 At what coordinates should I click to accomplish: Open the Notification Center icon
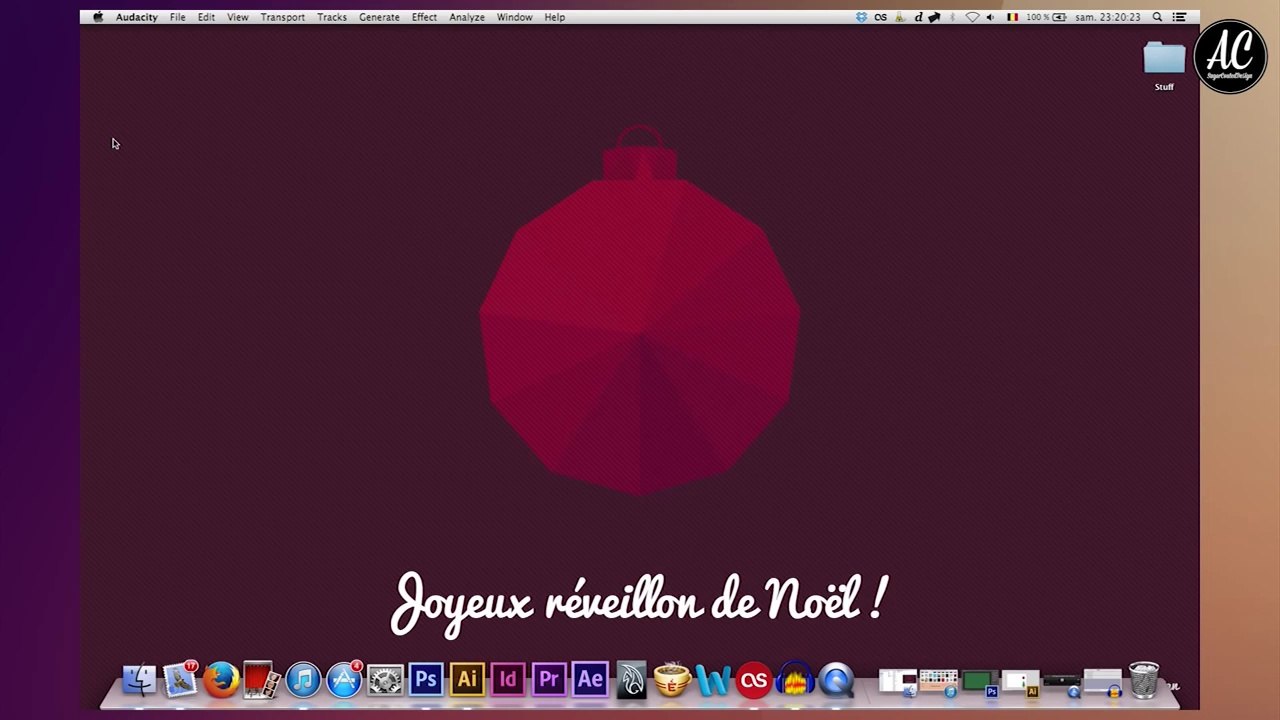point(1180,17)
